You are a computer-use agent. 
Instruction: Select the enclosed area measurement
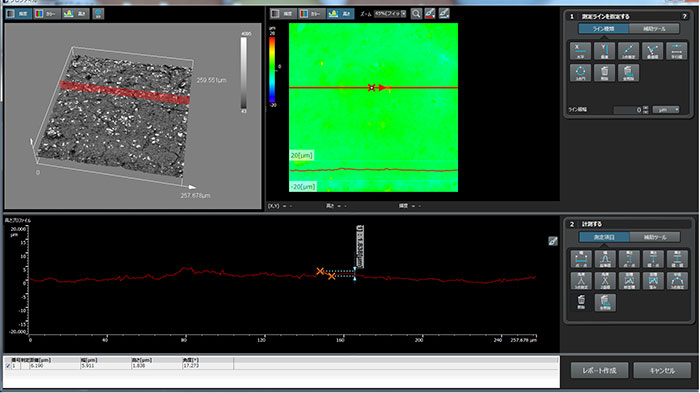[653, 281]
